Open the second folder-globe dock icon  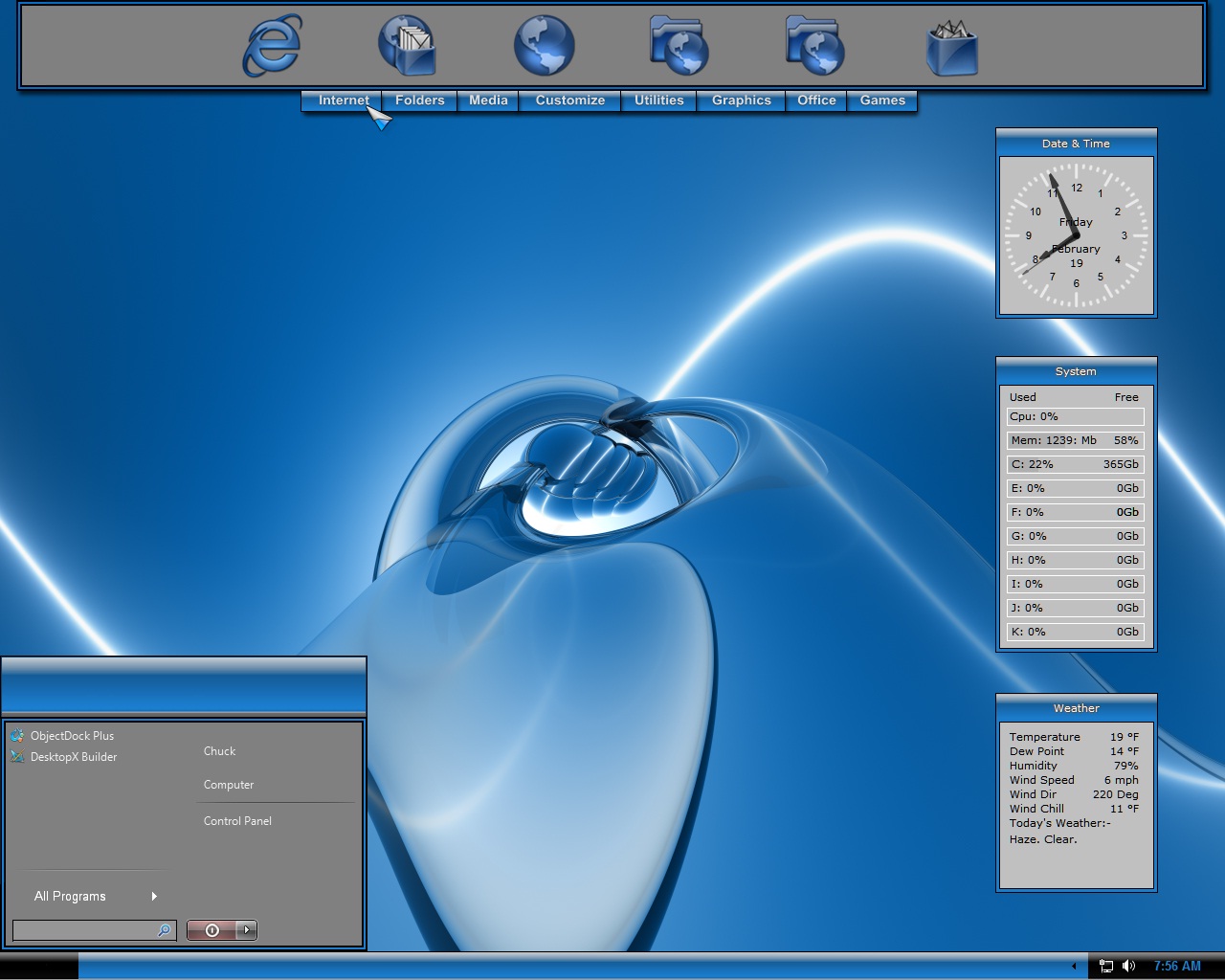click(815, 45)
